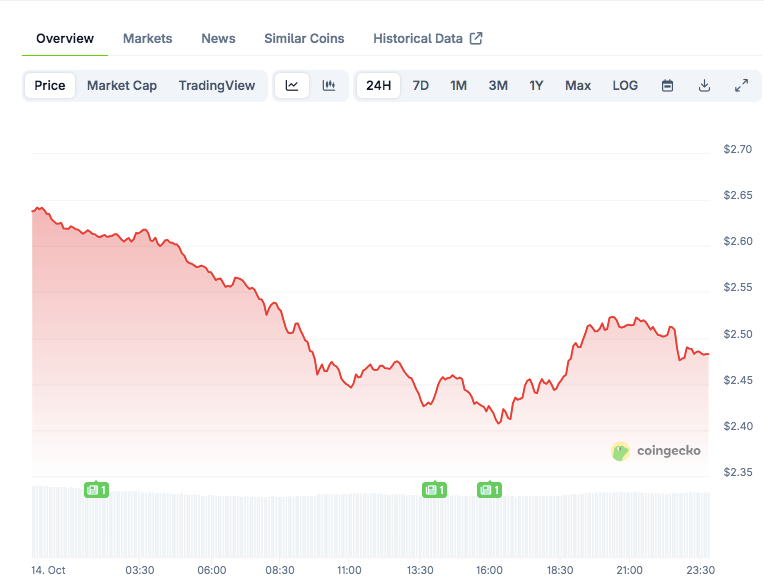Click the $2.60 price axis label
Image resolution: width=764 pixels, height=583 pixels.
pyautogui.click(x=738, y=241)
